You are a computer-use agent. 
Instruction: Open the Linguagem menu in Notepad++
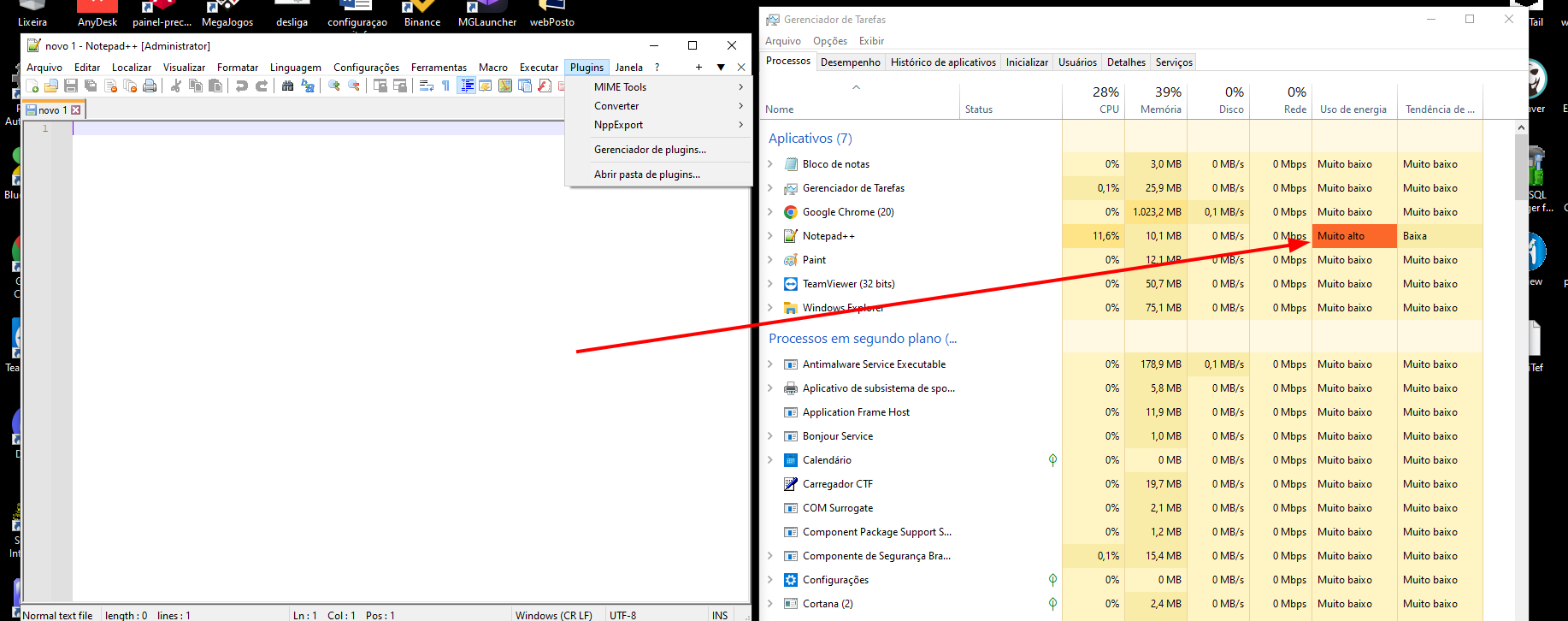(x=296, y=68)
